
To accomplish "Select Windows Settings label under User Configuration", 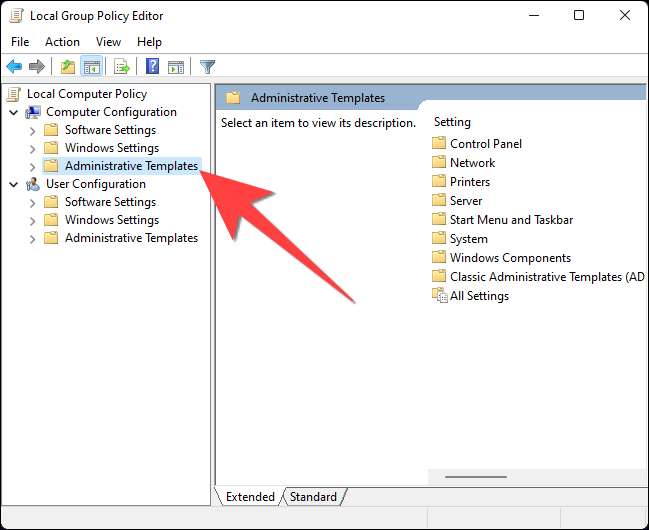I will click(112, 220).
